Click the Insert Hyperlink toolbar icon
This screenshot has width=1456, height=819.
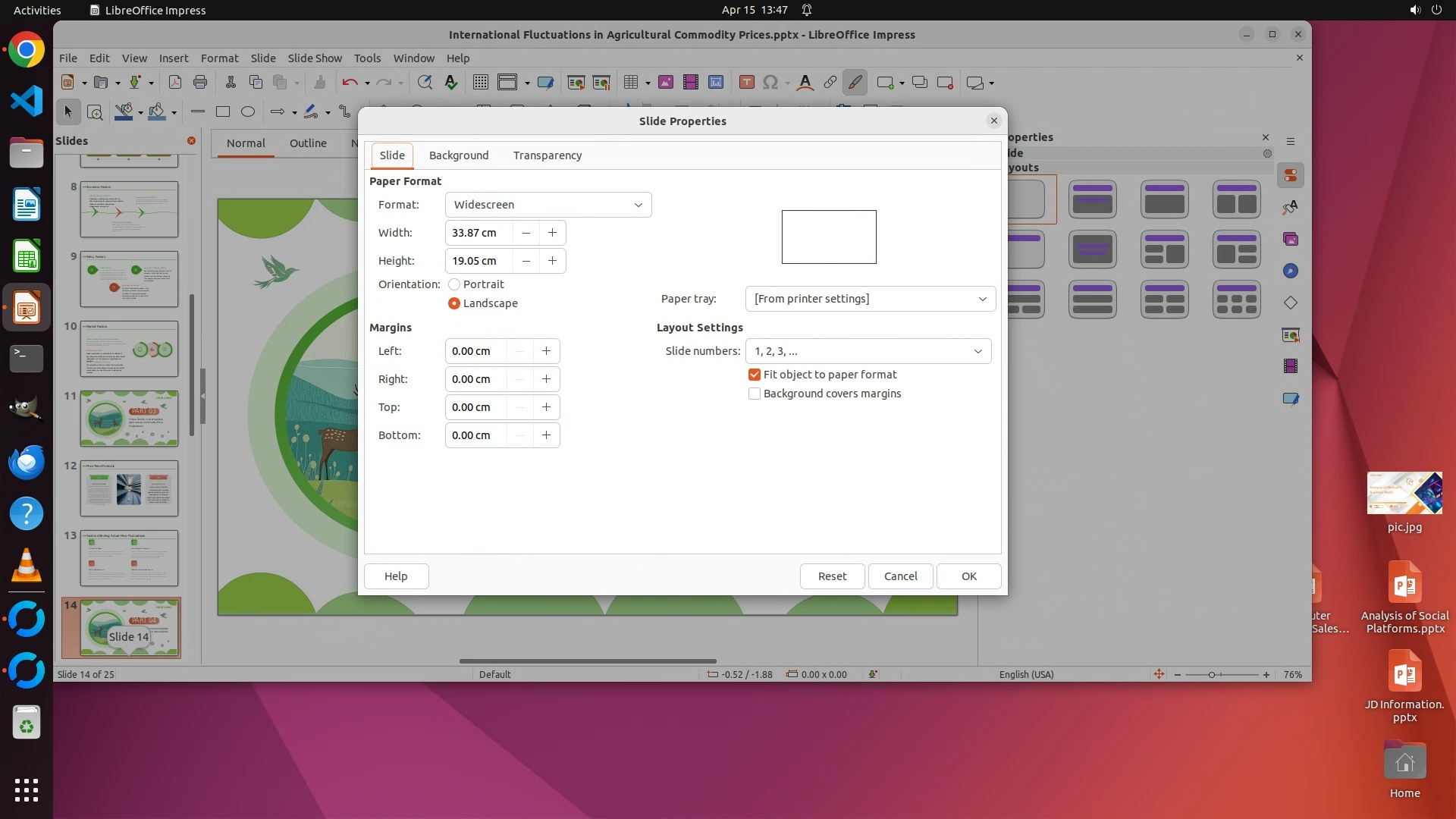[x=830, y=83]
